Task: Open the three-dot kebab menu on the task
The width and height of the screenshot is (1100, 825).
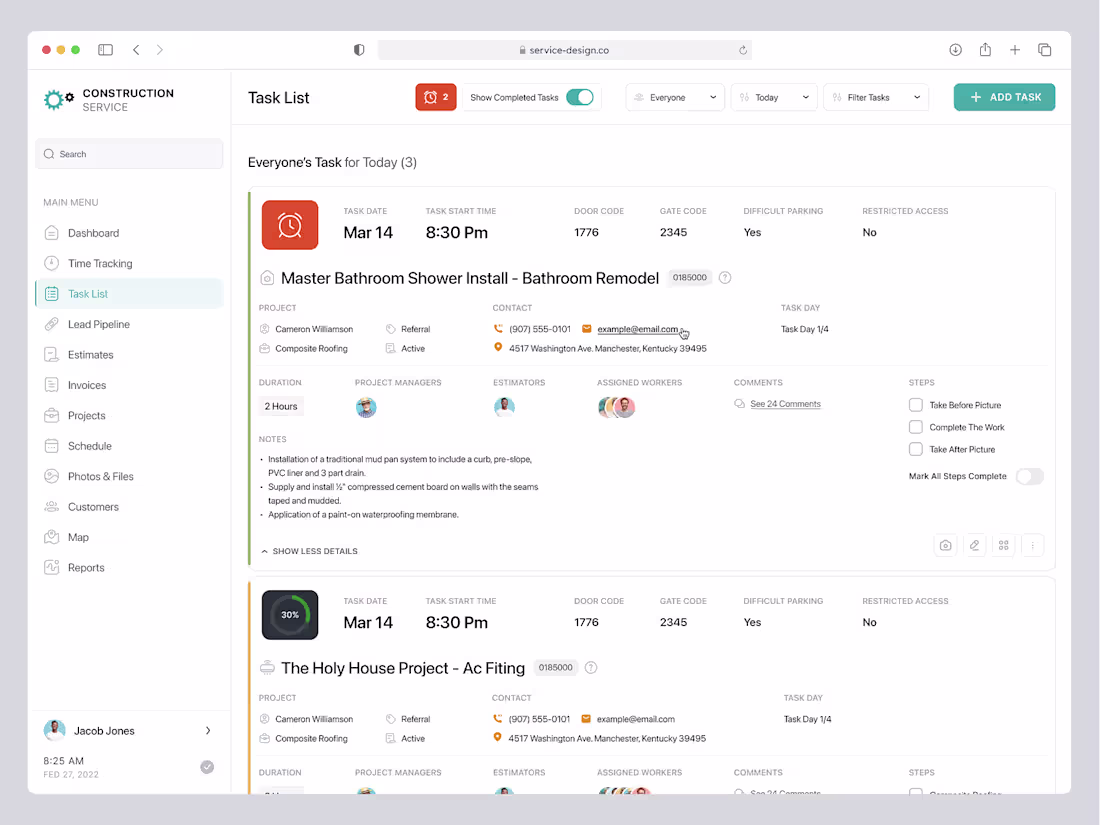Action: [1032, 545]
